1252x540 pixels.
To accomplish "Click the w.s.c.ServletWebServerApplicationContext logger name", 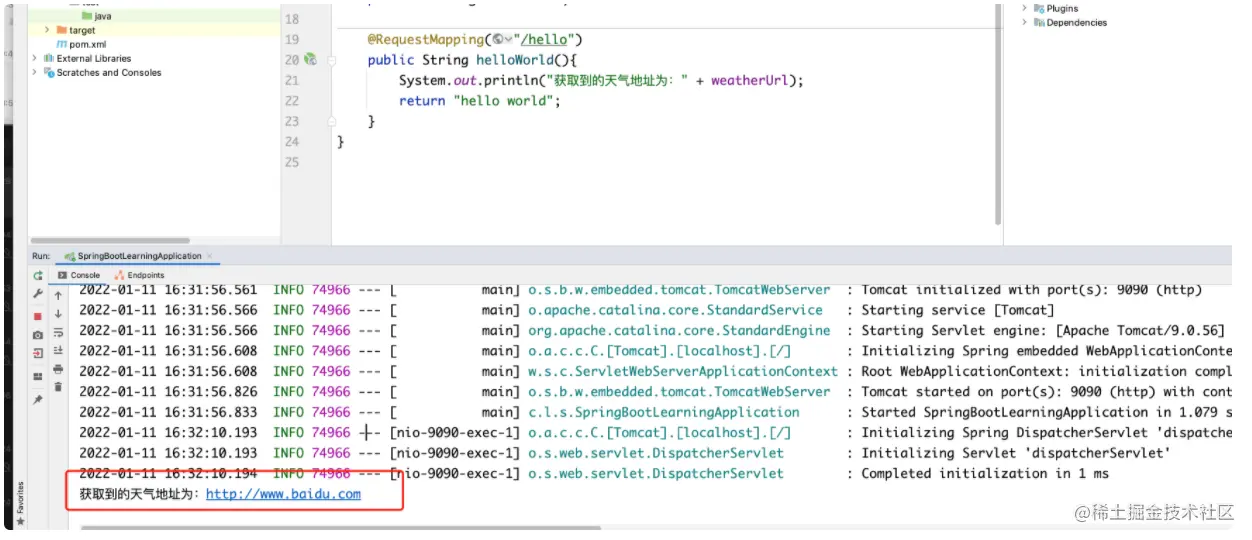I will pos(682,371).
